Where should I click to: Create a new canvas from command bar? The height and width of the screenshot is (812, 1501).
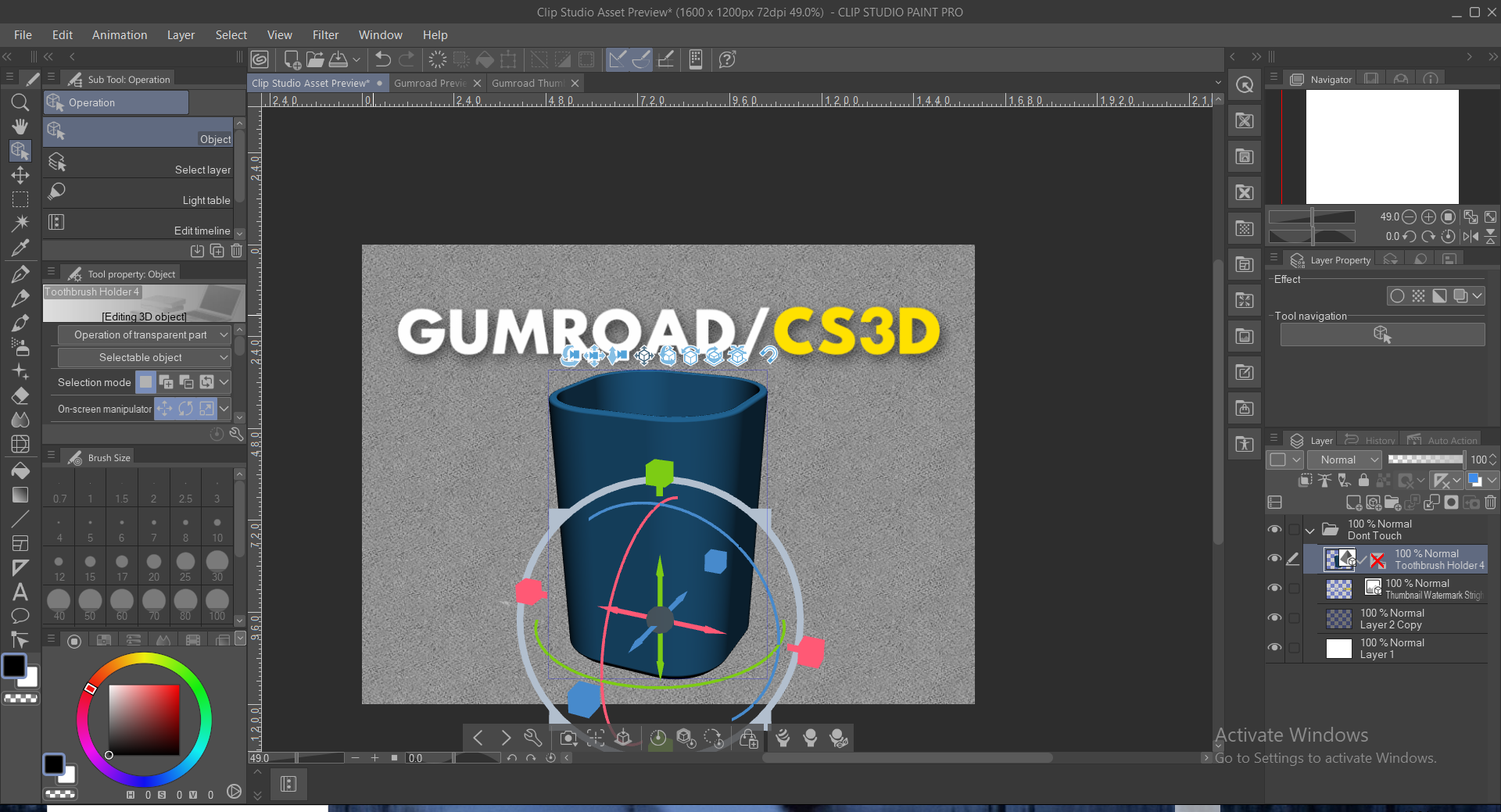(x=292, y=59)
